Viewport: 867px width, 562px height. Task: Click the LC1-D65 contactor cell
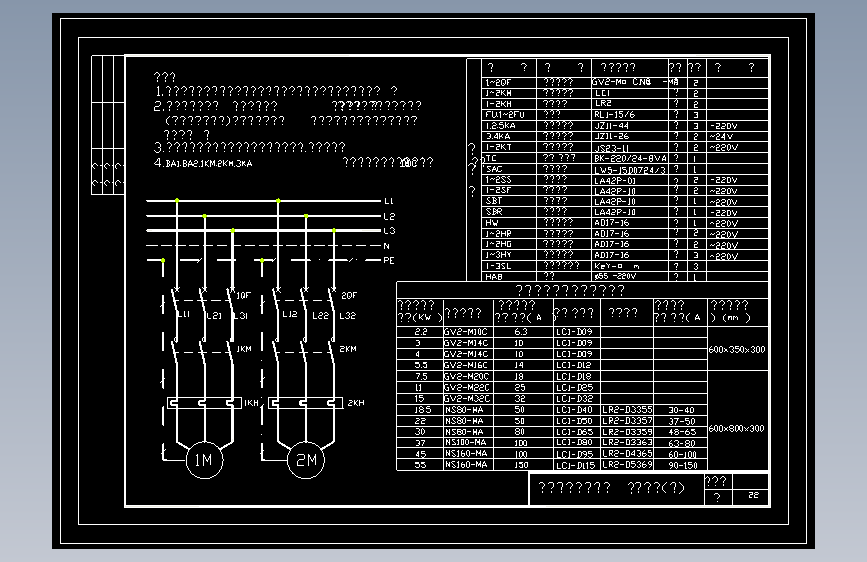click(x=574, y=432)
